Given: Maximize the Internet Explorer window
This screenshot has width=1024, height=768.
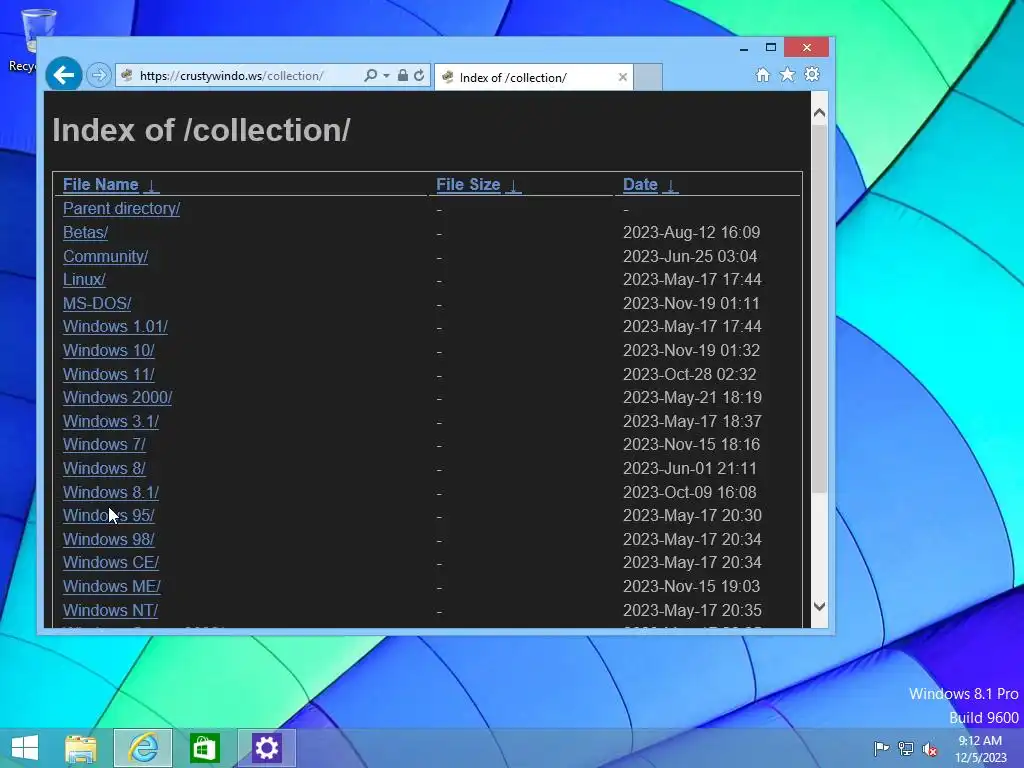Looking at the screenshot, I should pos(771,48).
